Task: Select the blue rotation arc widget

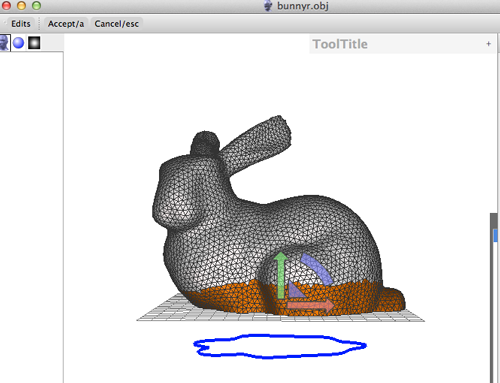Action: [317, 269]
